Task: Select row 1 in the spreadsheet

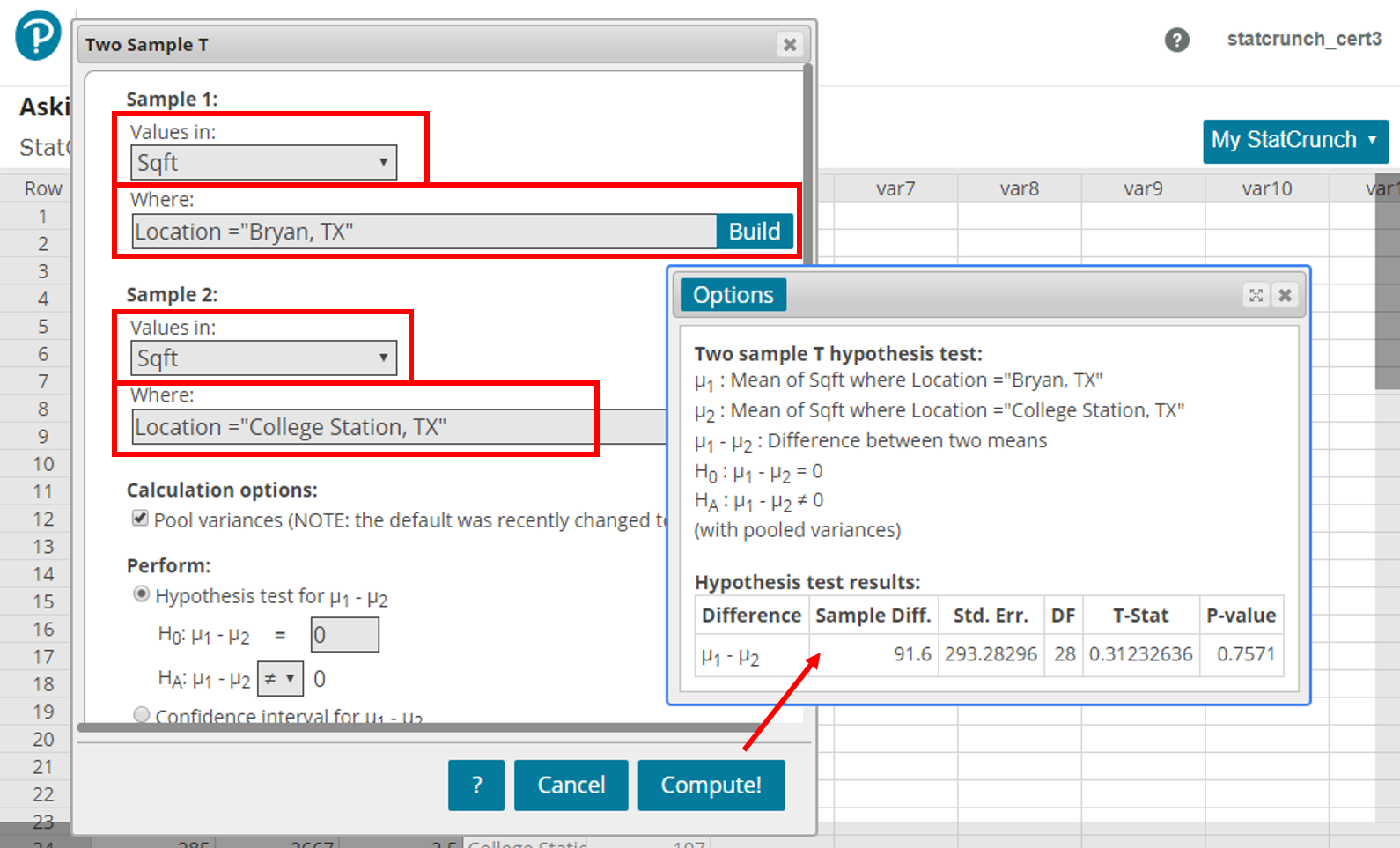Action: (x=42, y=216)
